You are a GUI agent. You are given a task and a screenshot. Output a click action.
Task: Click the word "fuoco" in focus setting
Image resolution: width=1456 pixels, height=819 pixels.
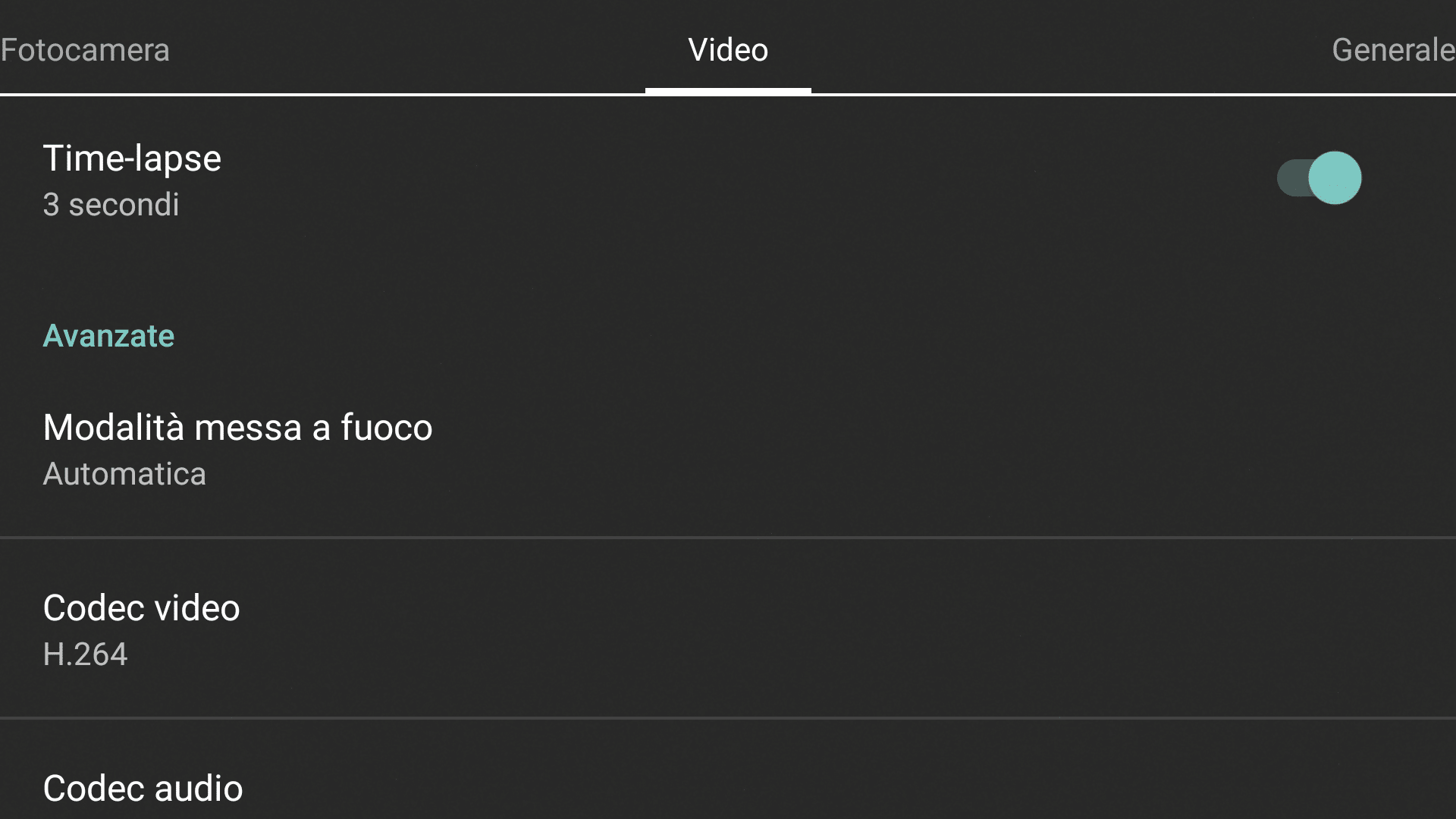point(386,428)
